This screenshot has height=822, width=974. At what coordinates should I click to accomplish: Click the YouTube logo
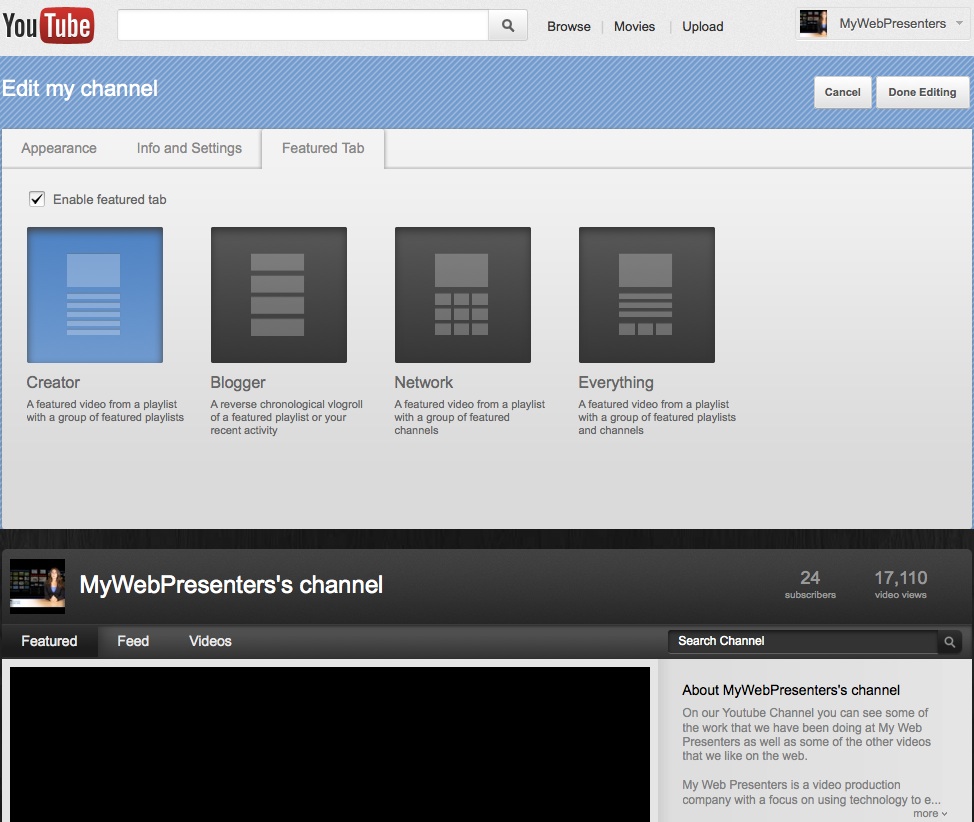pos(48,26)
